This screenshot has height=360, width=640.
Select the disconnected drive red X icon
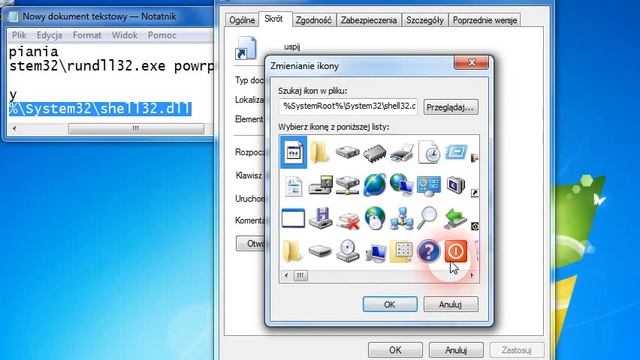point(348,220)
